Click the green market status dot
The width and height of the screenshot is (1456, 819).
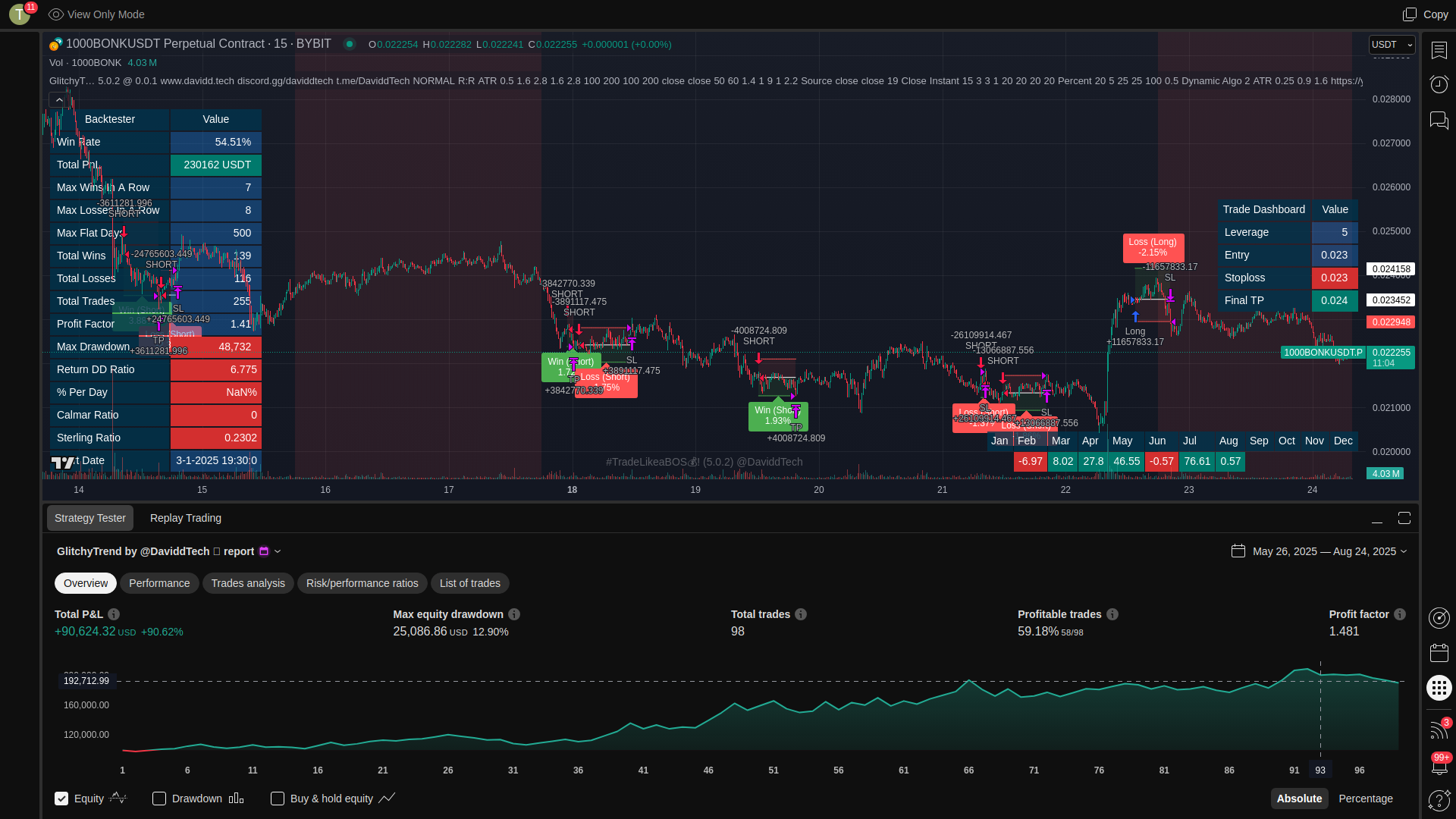pyautogui.click(x=350, y=44)
